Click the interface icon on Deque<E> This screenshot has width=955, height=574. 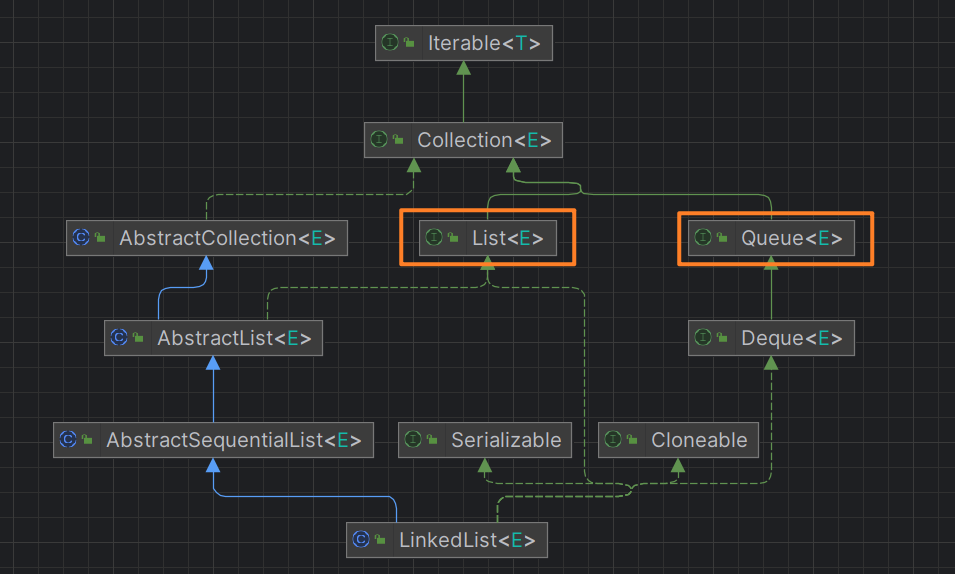click(703, 337)
